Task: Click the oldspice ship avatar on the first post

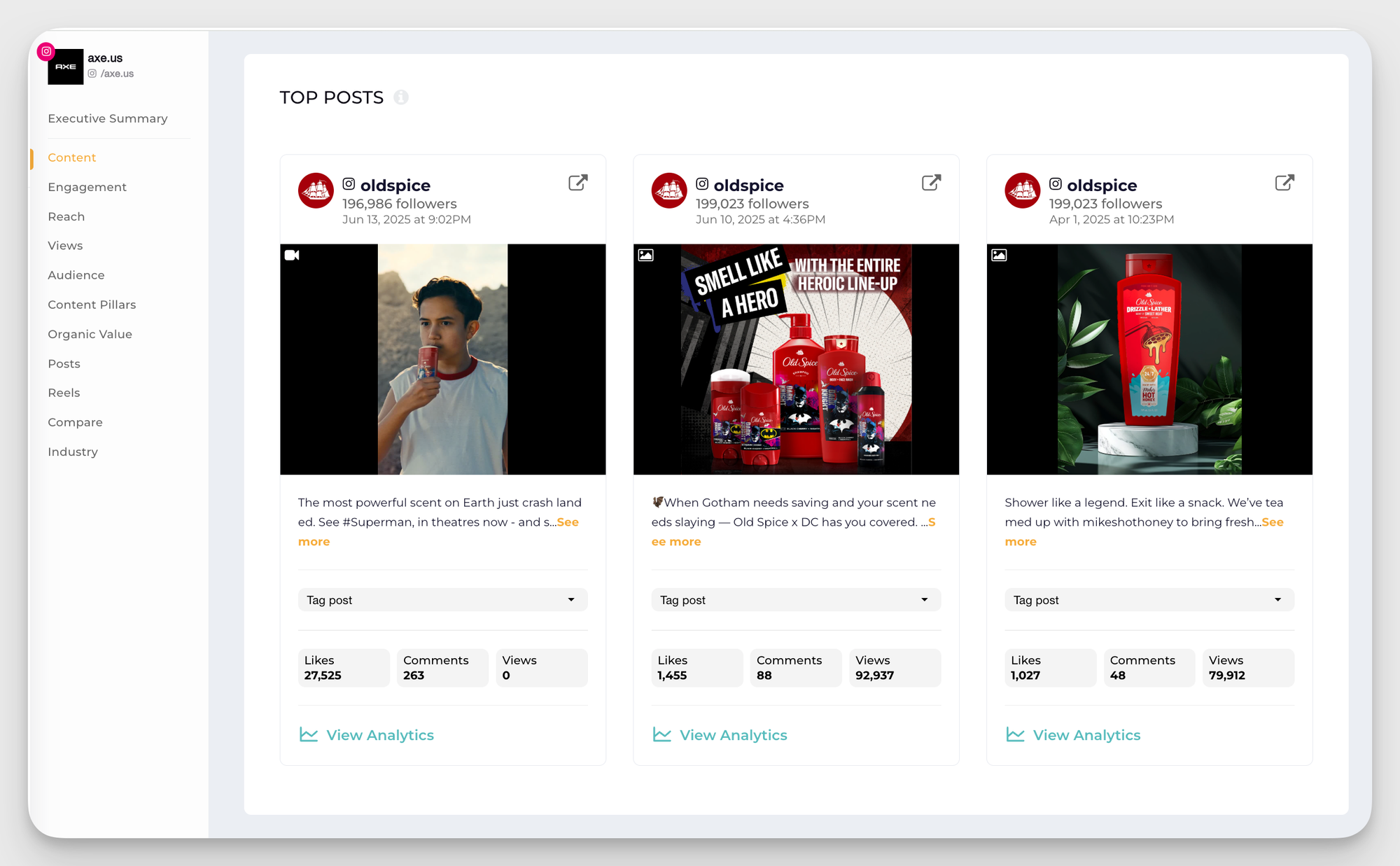Action: (x=316, y=190)
